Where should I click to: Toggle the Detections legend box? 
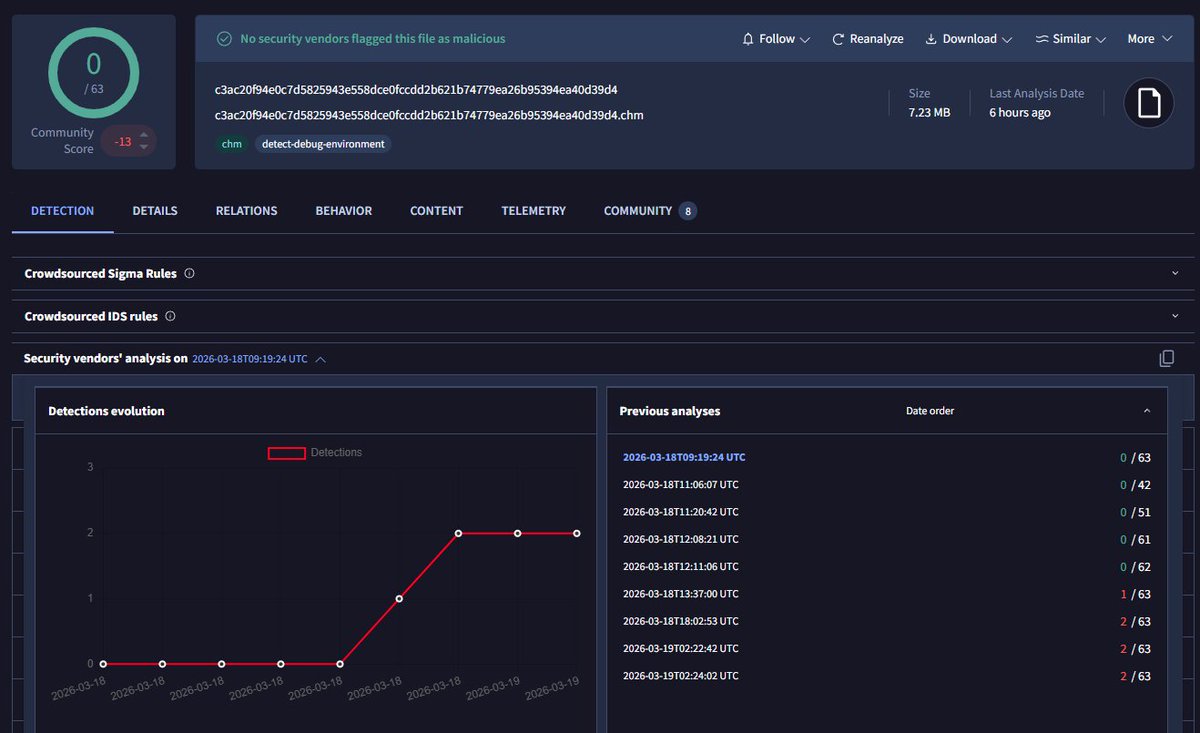(286, 453)
